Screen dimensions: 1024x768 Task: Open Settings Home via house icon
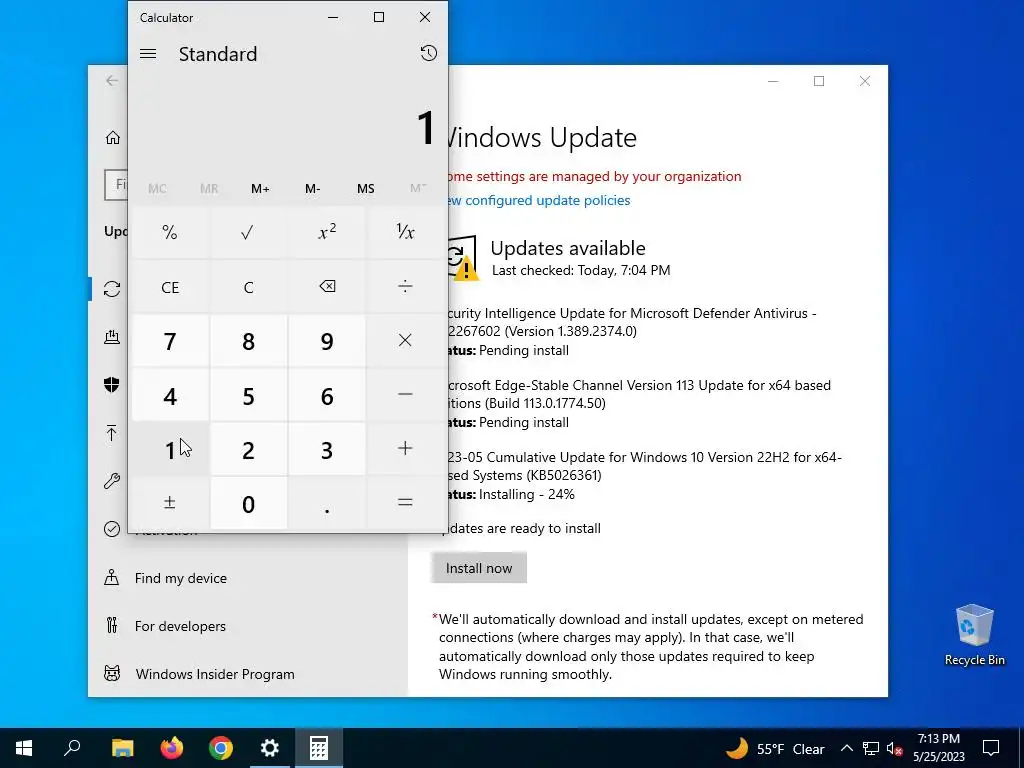tap(112, 138)
